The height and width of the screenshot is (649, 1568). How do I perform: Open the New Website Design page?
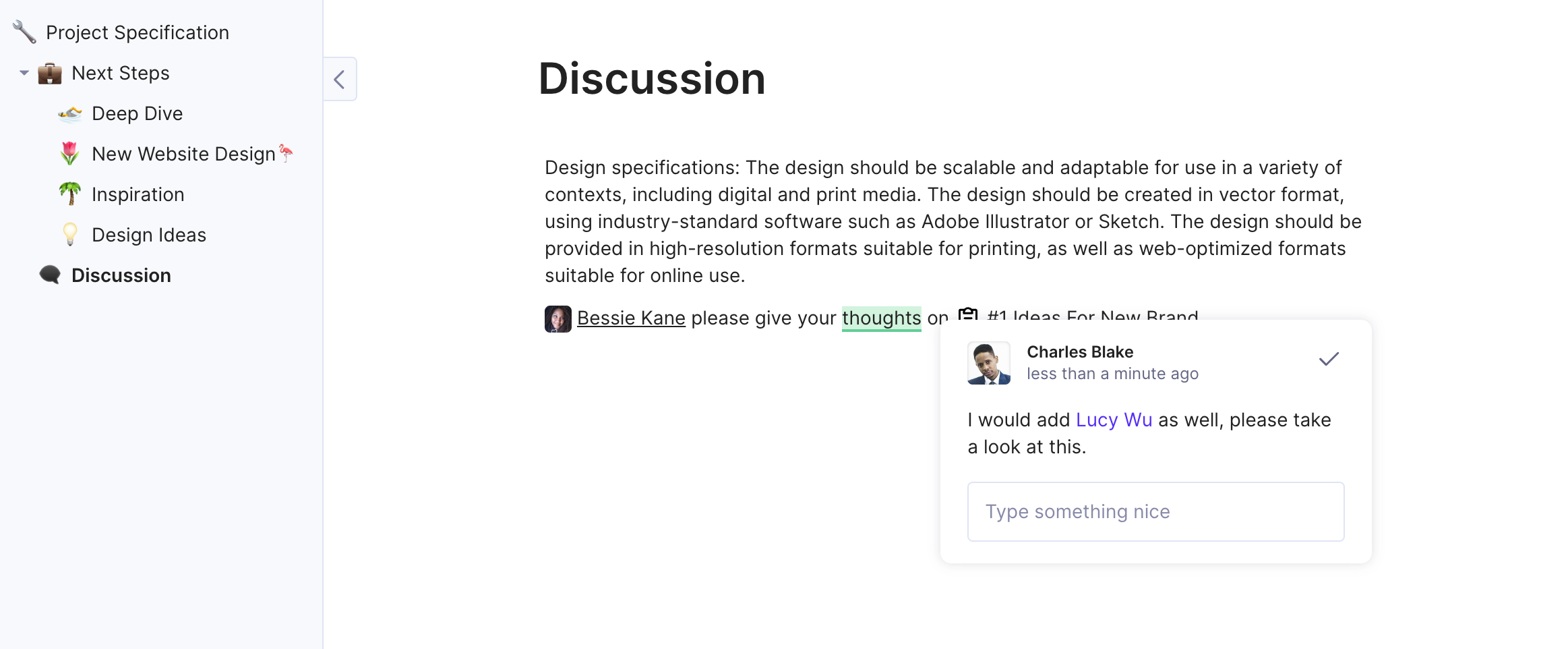point(184,154)
